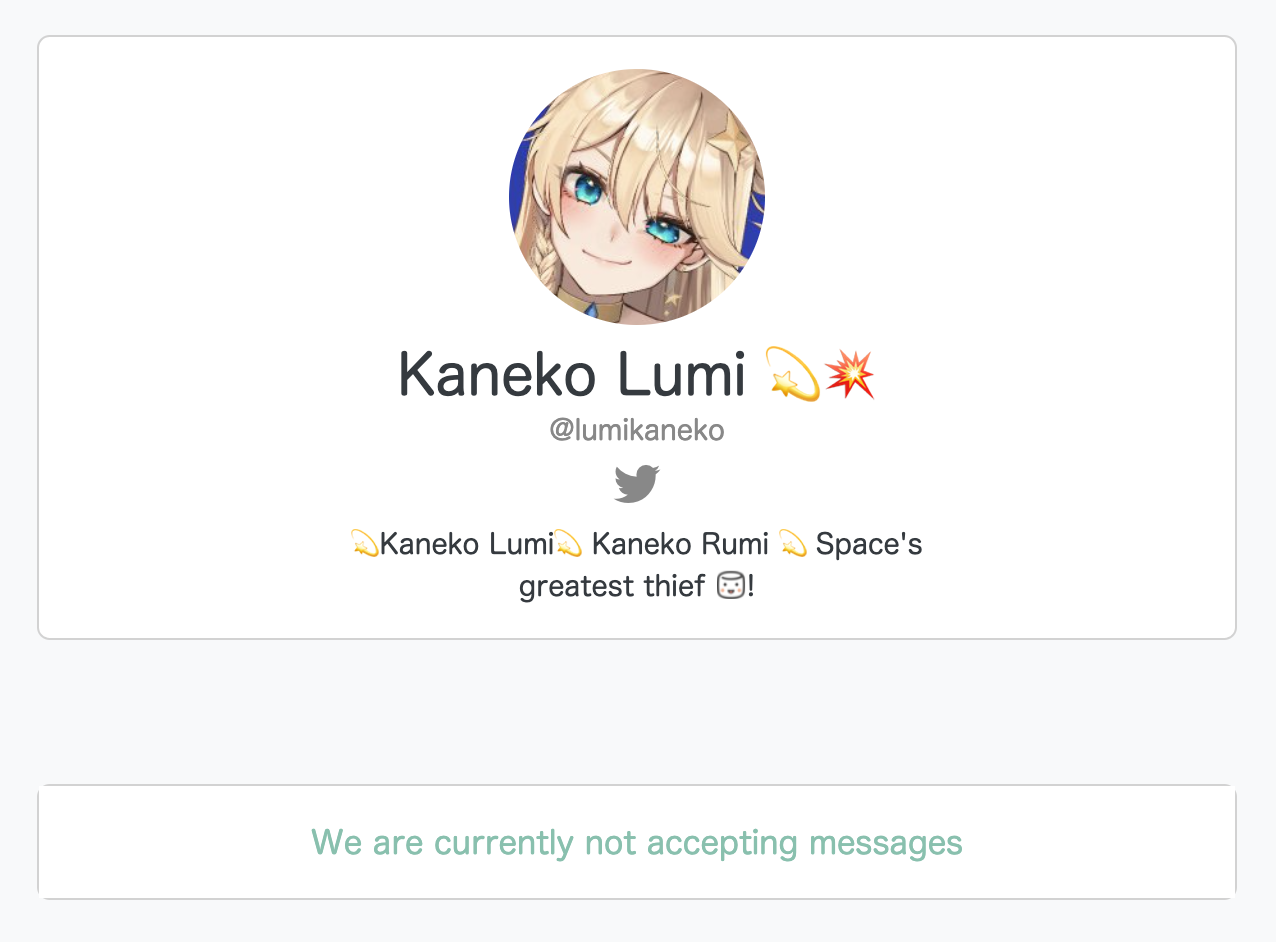Click the @lumikaneko handle
This screenshot has height=942, width=1276.
click(x=637, y=431)
